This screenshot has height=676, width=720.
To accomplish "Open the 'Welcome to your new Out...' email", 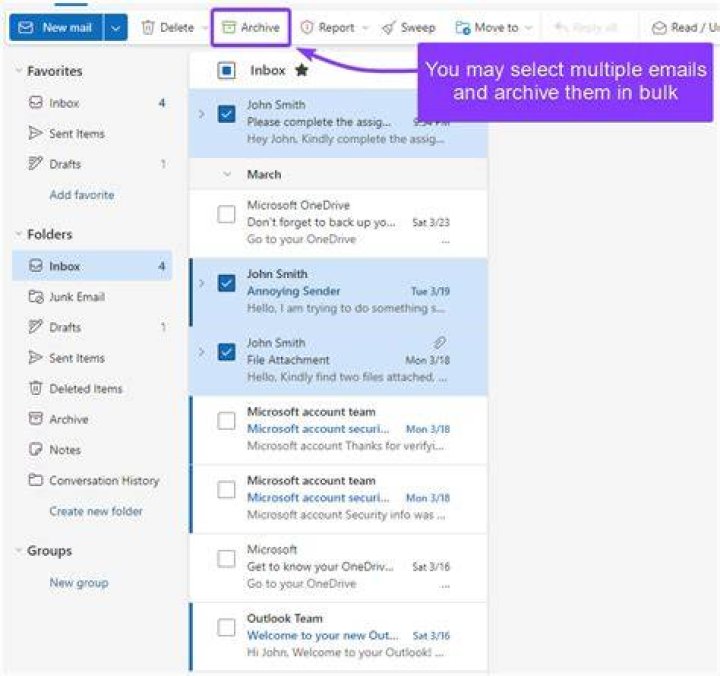I will pos(338,636).
